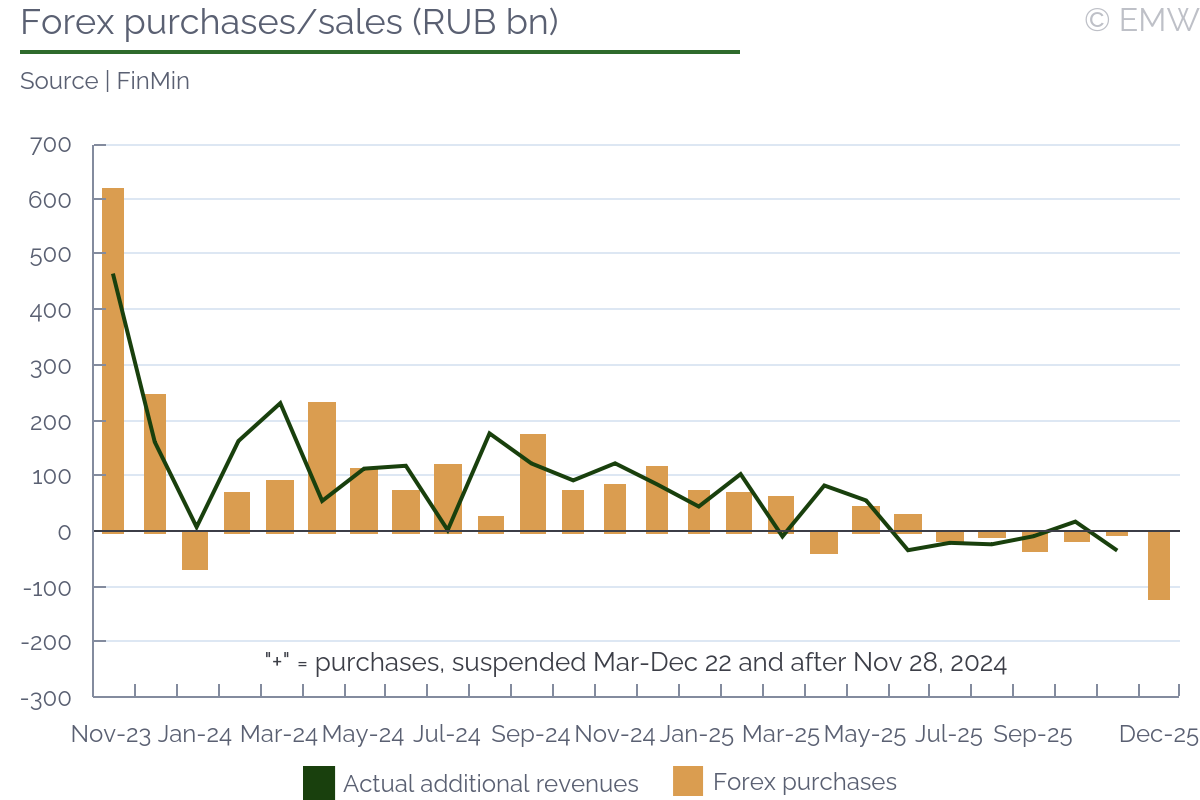The image size is (1200, 800).
Task: Click the dark green Actual additional revenues swatch
Action: (319, 783)
